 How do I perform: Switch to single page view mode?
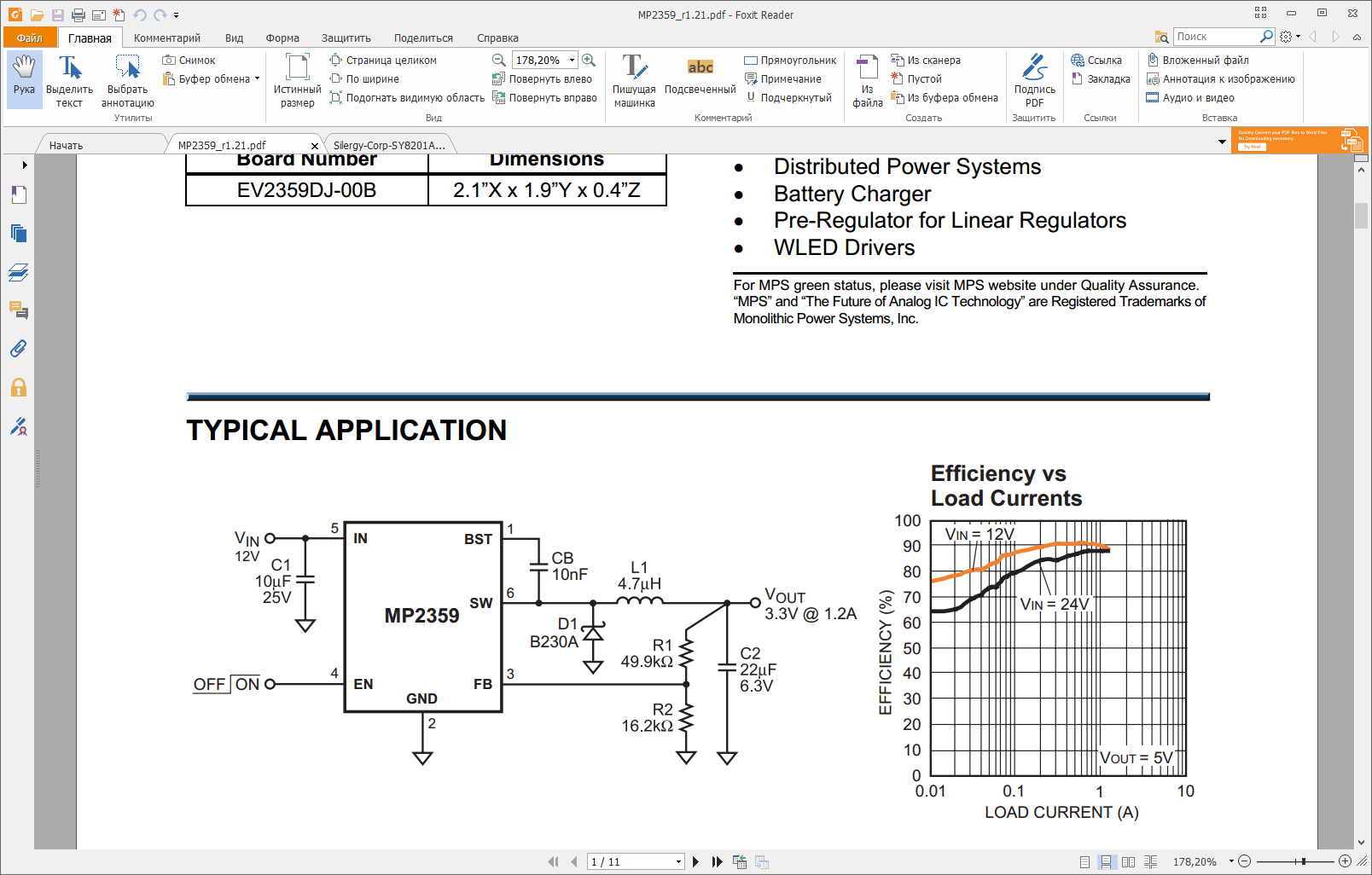tap(1084, 862)
